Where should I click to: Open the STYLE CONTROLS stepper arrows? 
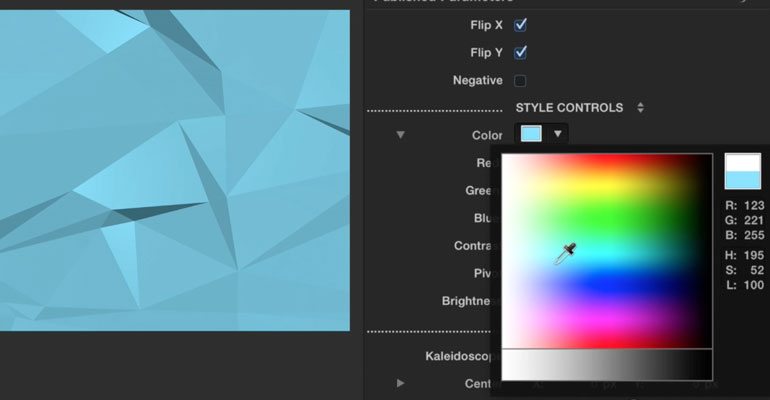640,107
